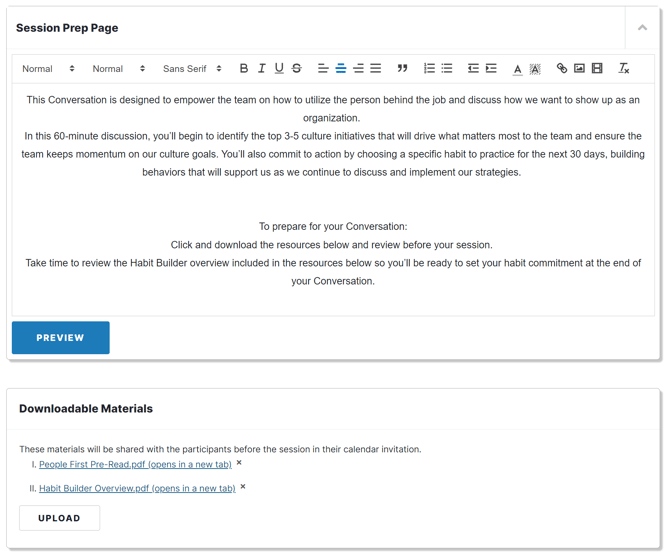
Task: Toggle bold formatting in the editor toolbar
Action: click(244, 69)
